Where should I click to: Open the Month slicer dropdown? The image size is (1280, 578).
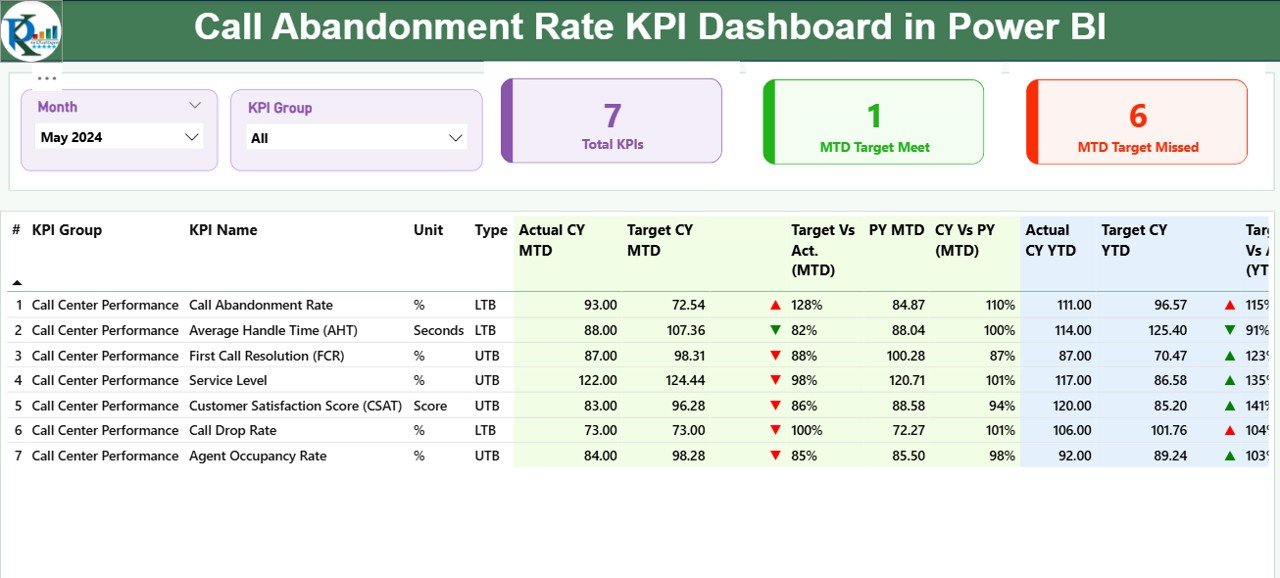pos(197,106)
